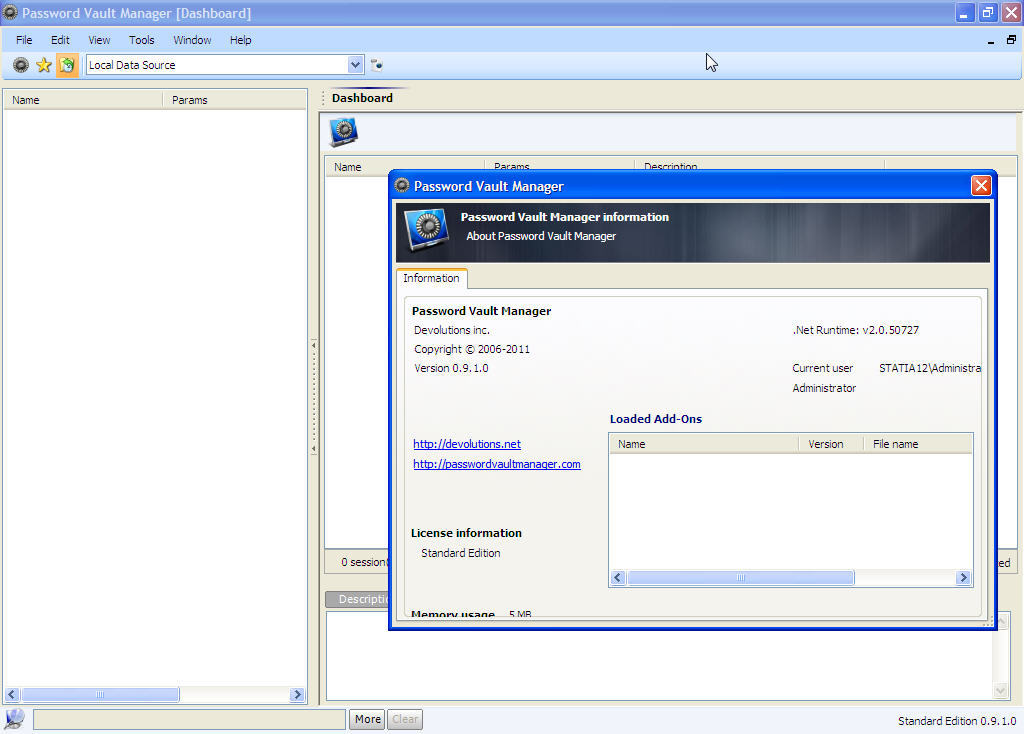Screen dimensions: 1024x734
Task: Select the Local Data Source combo box
Action: tap(224, 65)
